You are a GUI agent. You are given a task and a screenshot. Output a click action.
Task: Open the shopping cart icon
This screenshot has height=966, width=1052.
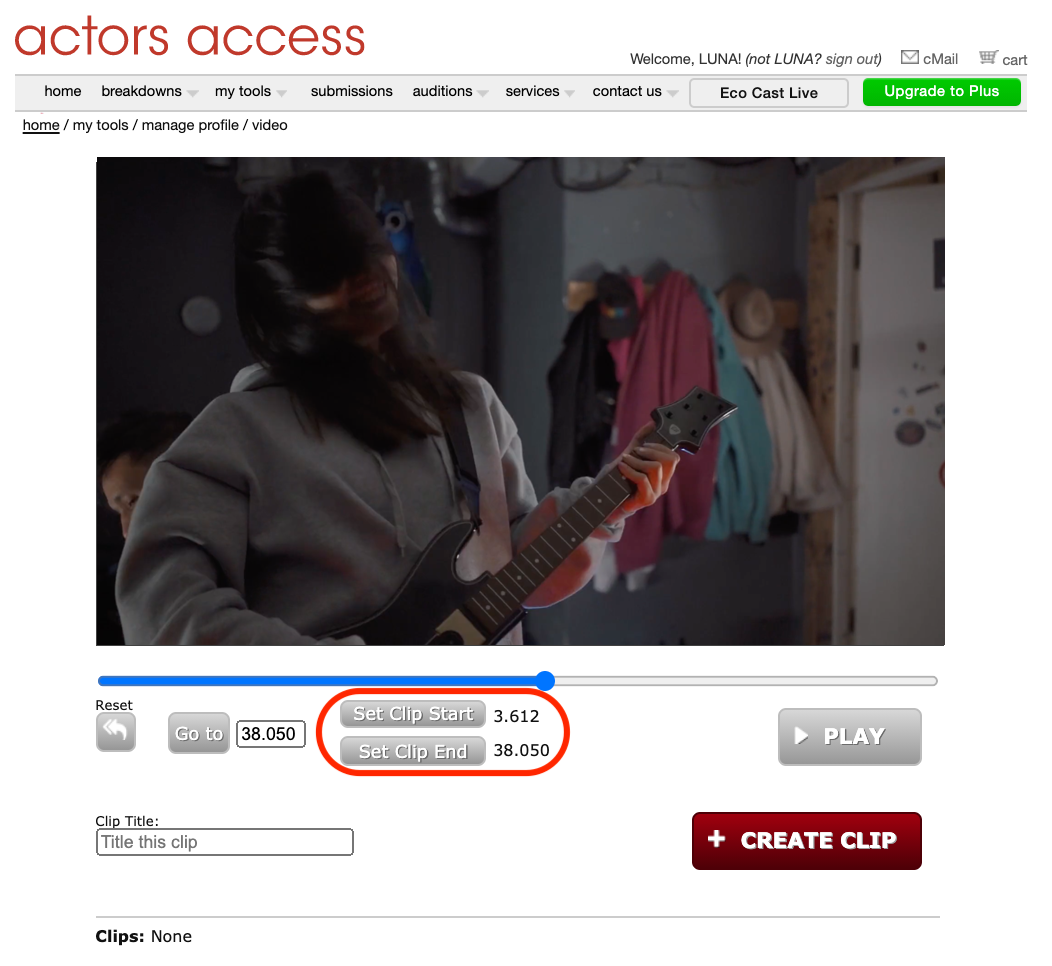tap(988, 57)
